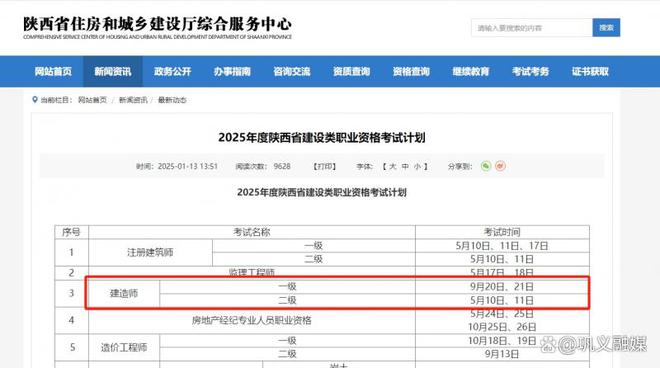
Task: Click the 房地产经纪专业人员职业资格 table cell
Action: click(x=252, y=320)
